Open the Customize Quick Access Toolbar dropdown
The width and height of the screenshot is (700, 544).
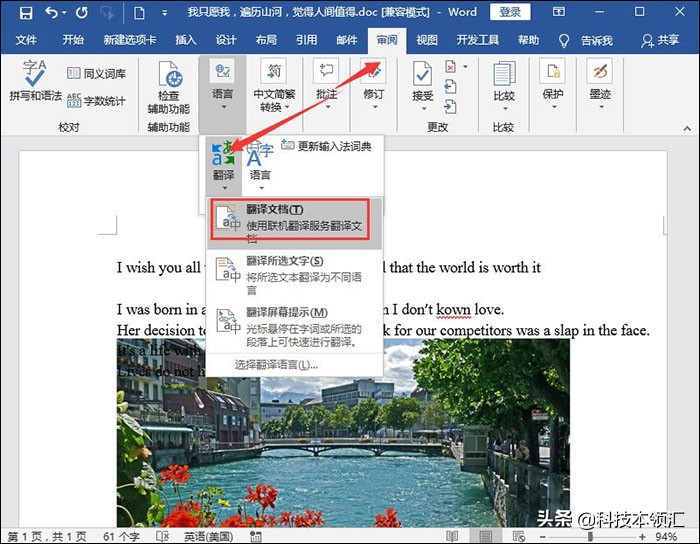pos(164,13)
